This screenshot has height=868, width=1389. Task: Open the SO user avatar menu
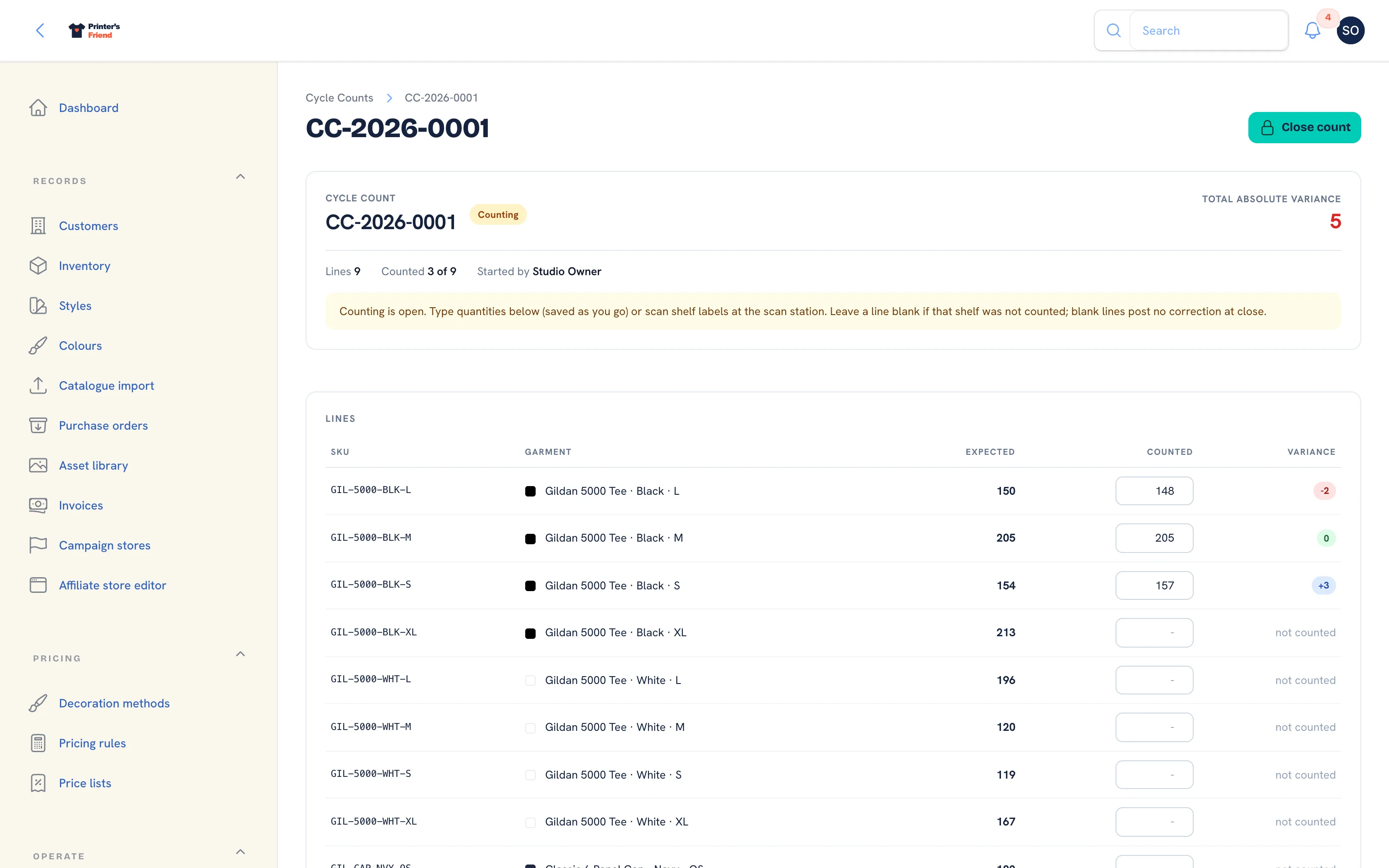pyautogui.click(x=1350, y=30)
